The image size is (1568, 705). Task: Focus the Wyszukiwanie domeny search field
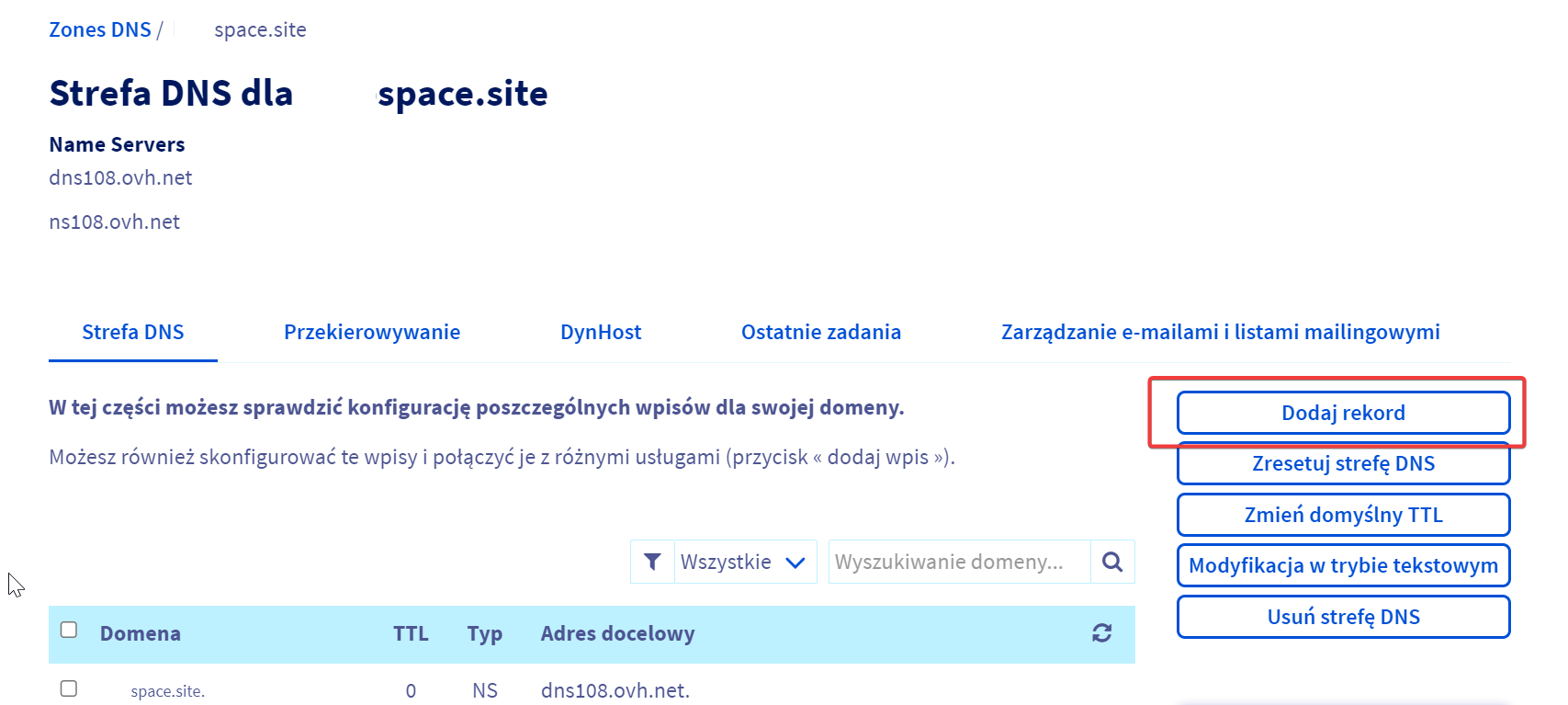tap(958, 562)
